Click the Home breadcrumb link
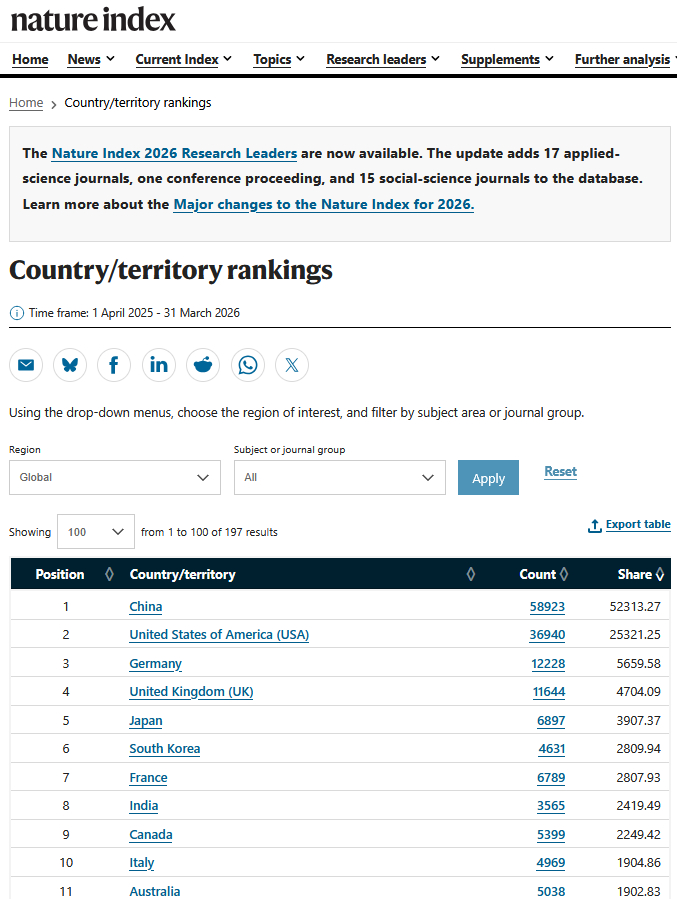 coord(26,103)
